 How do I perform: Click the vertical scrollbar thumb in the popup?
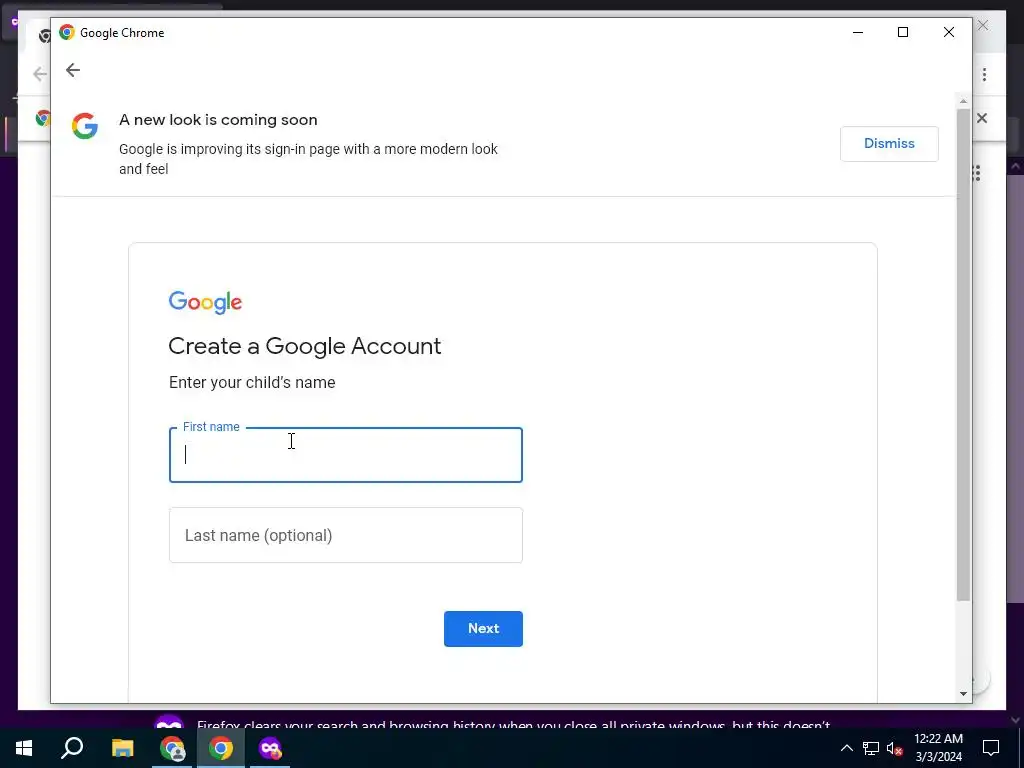coord(963,355)
